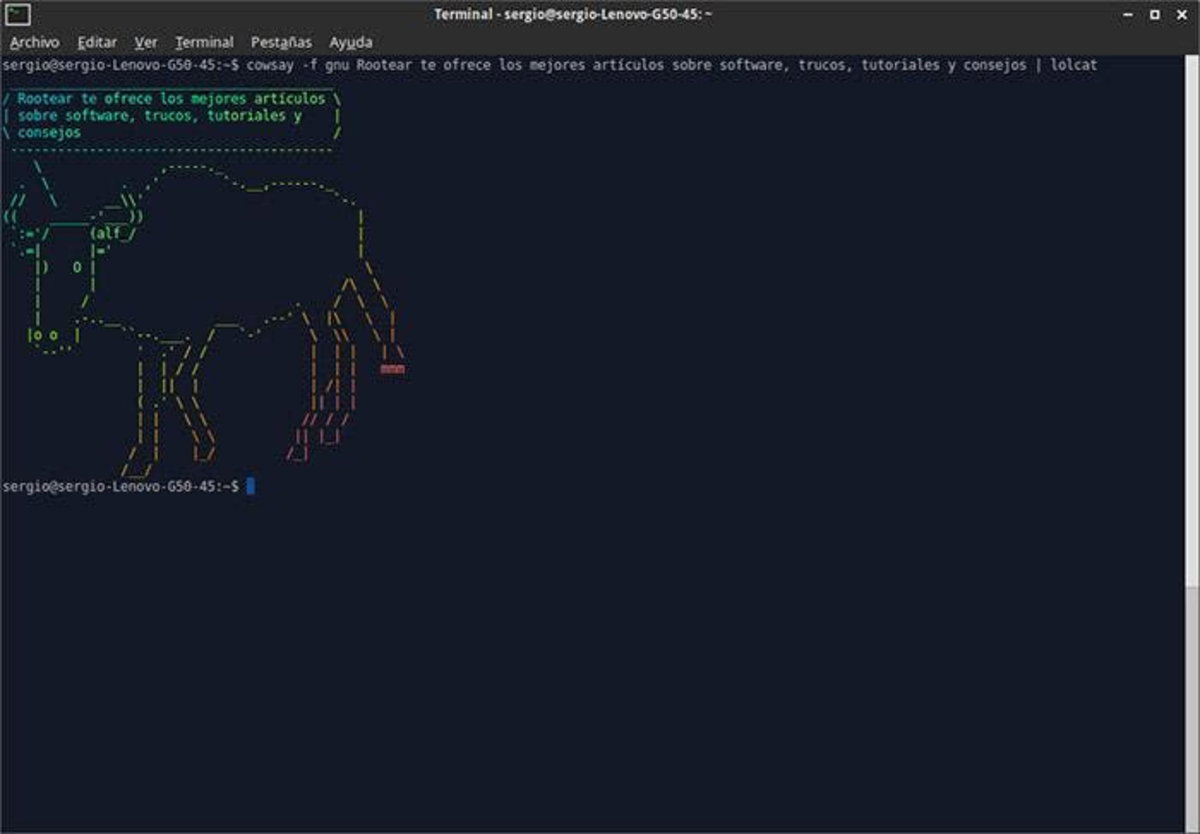Click 'sobre software, trucos, tutoriales y' line

coord(160,115)
